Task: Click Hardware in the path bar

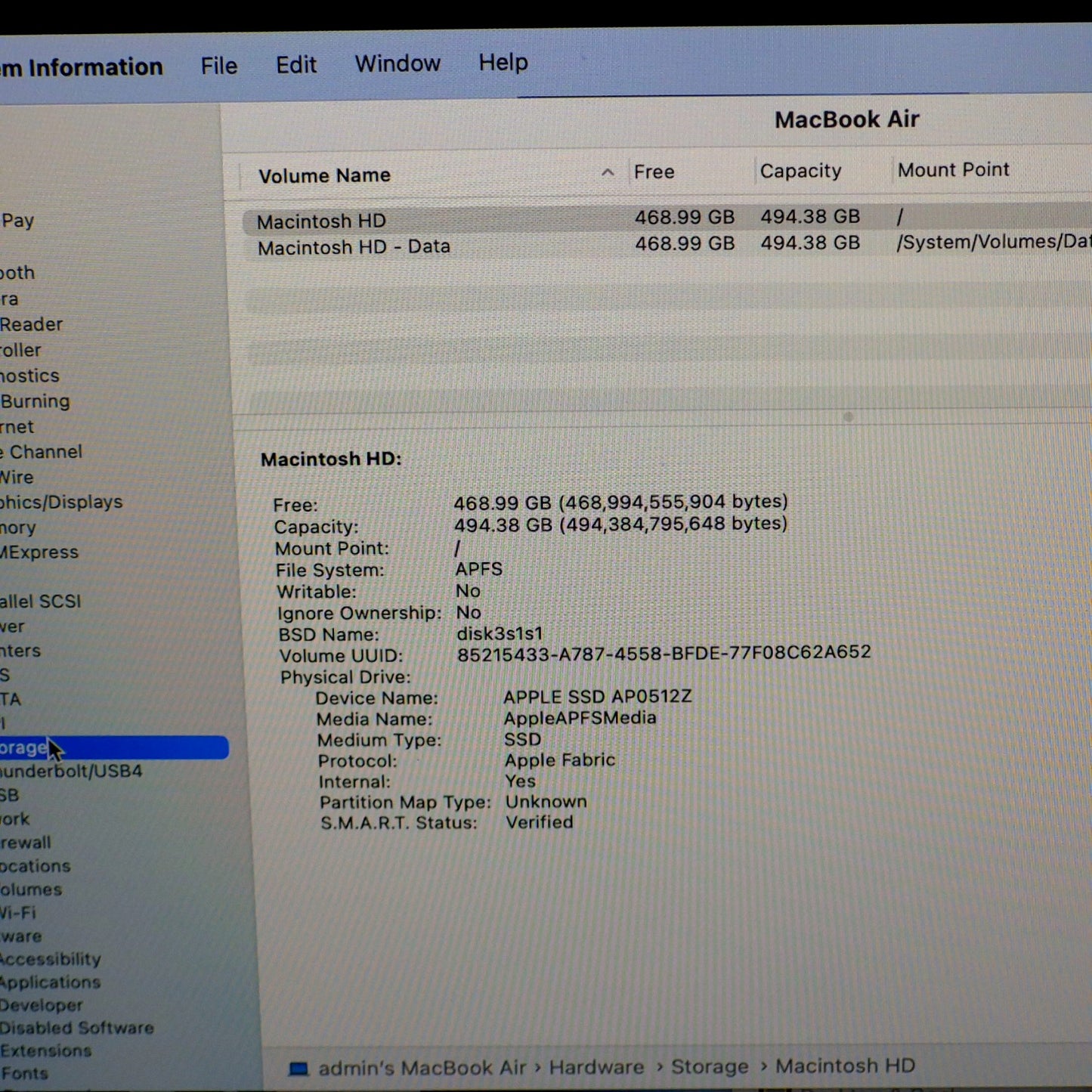Action: click(596, 1067)
